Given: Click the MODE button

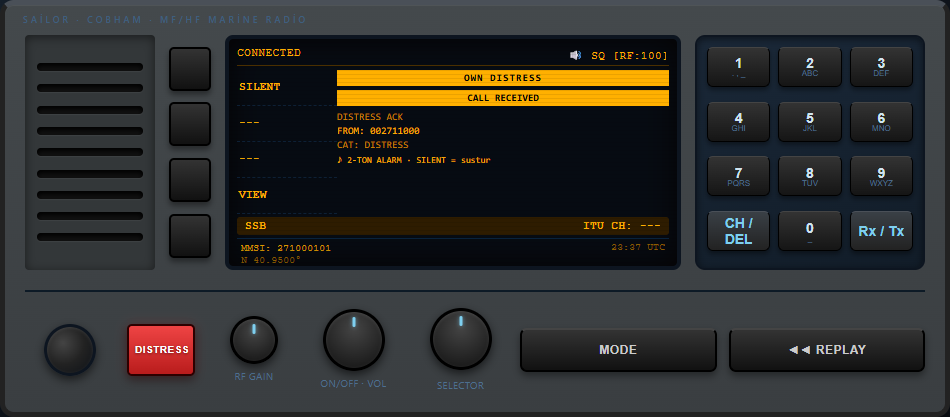Looking at the screenshot, I should 618,350.
